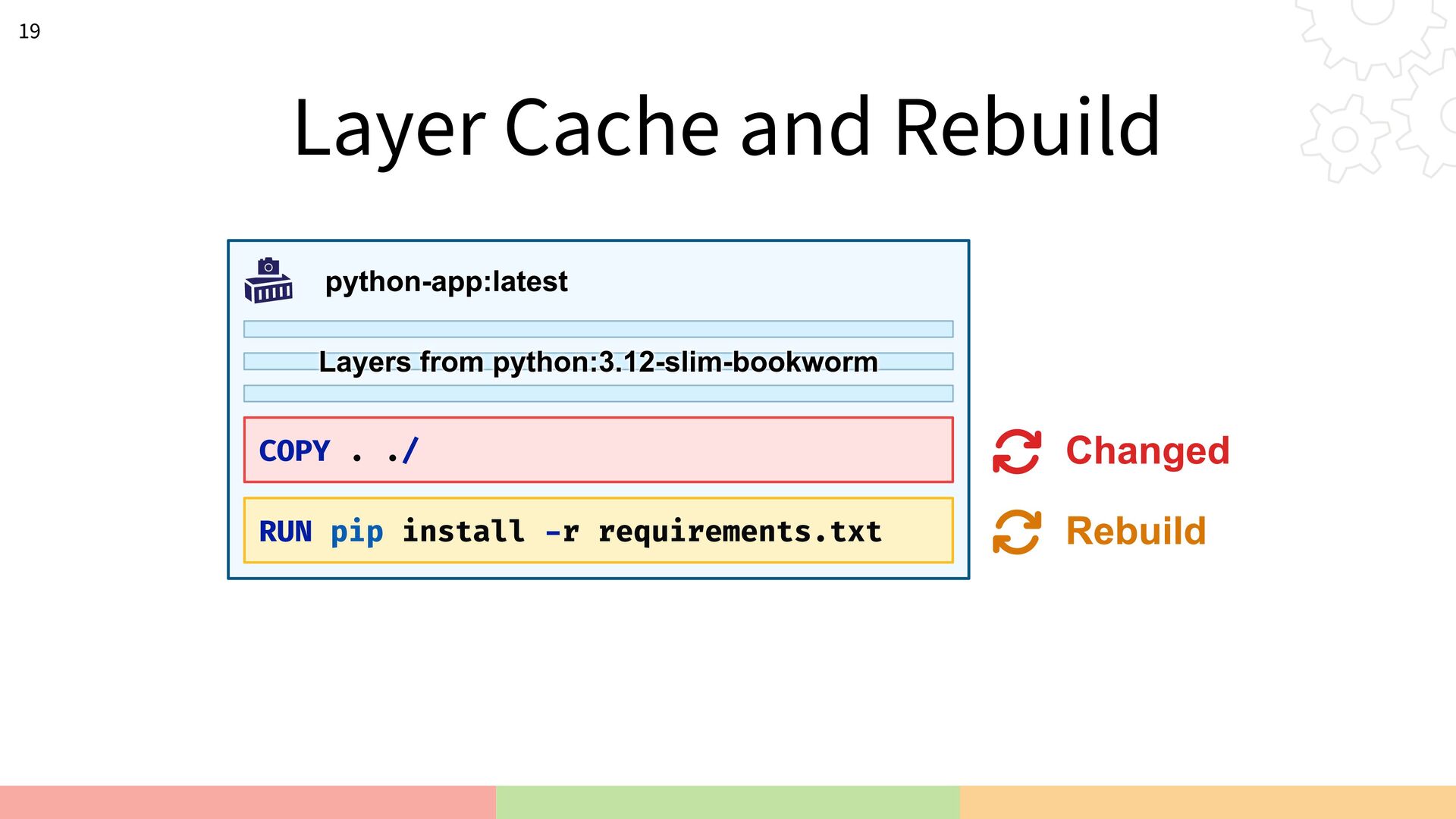Click the topmost blue base layer bar

click(598, 329)
